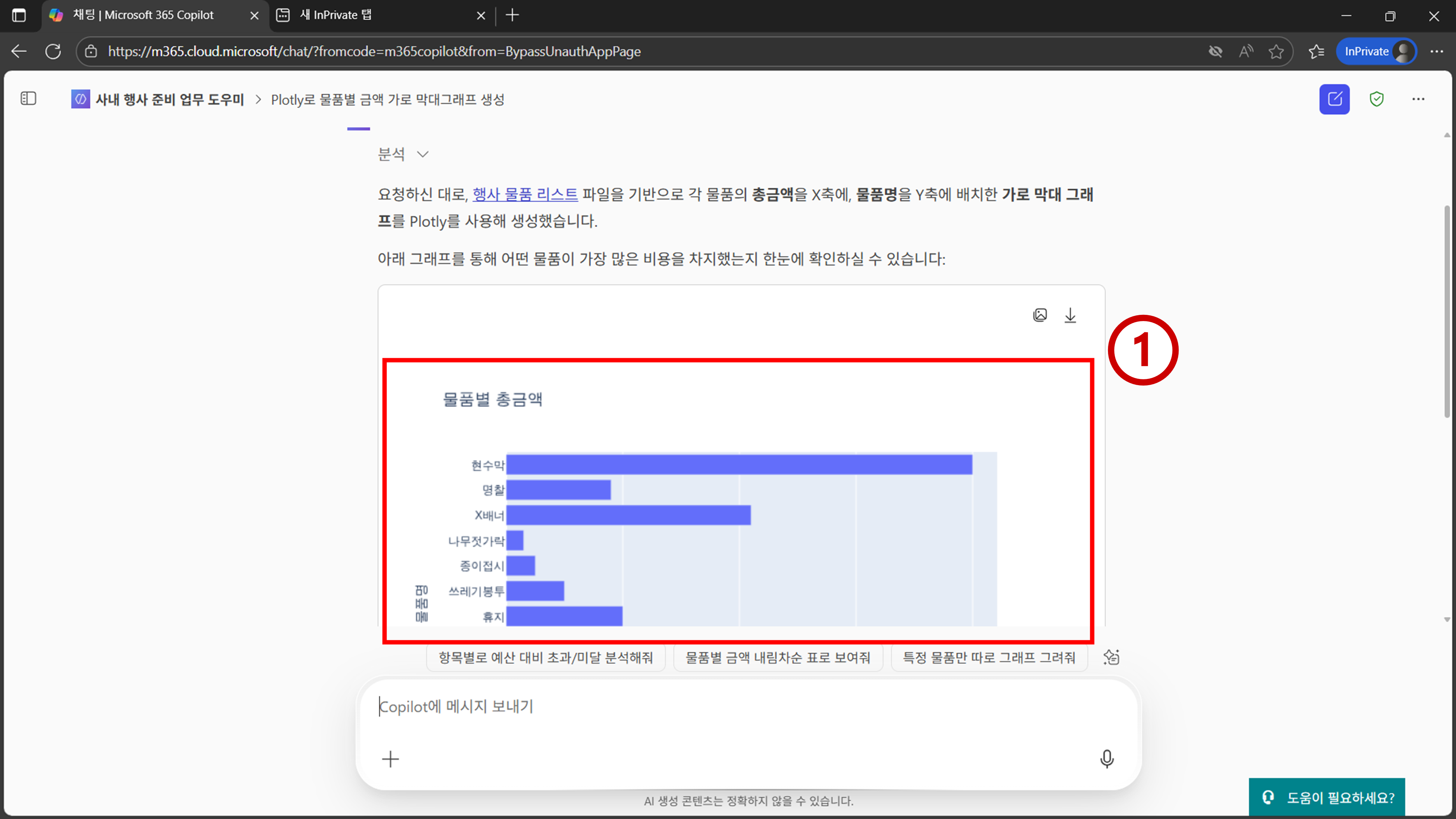Click the refresh suggestions sparkle icon
Image resolution: width=1456 pixels, height=819 pixels.
pyautogui.click(x=1111, y=657)
